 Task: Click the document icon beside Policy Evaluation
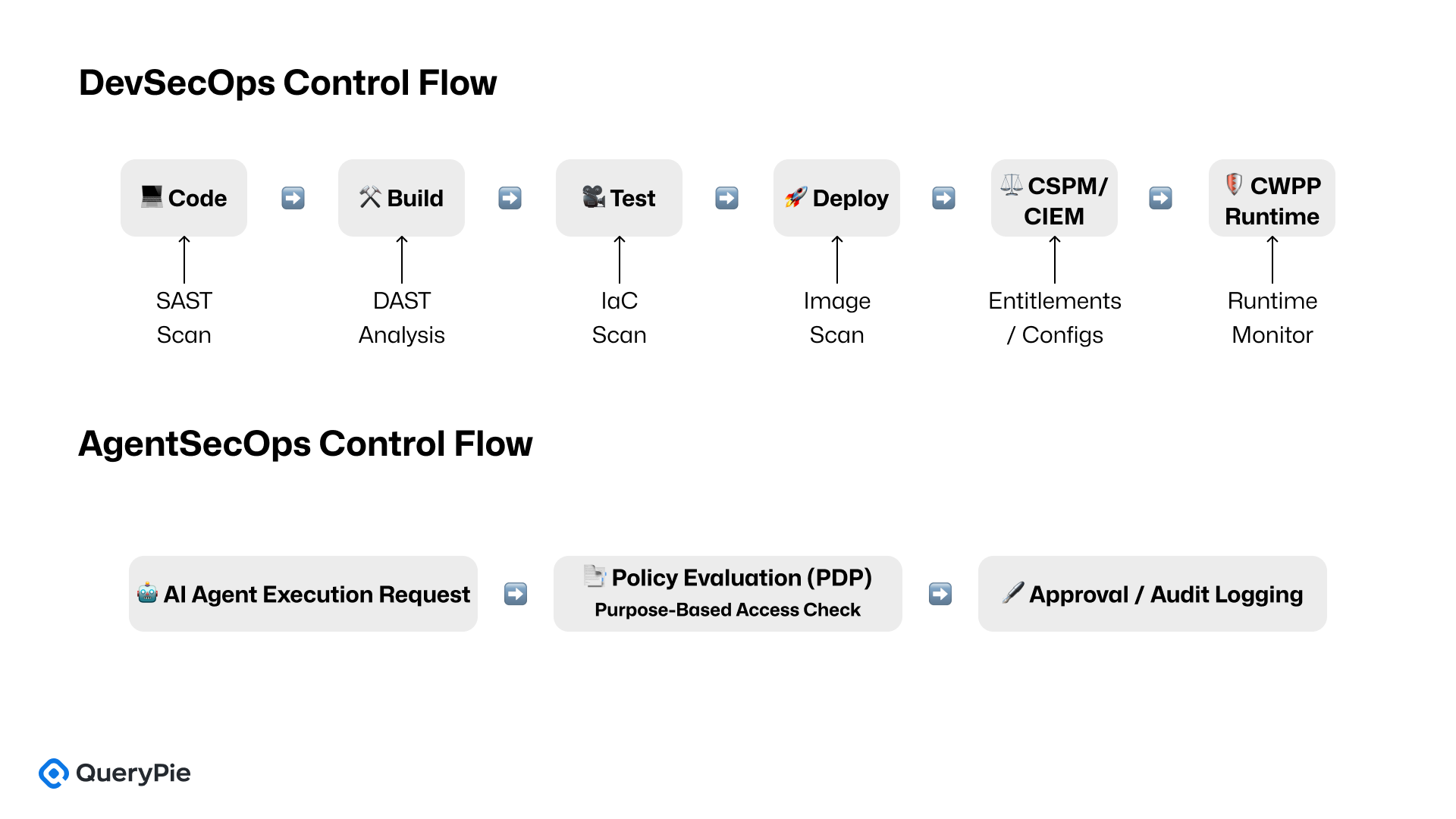[595, 576]
